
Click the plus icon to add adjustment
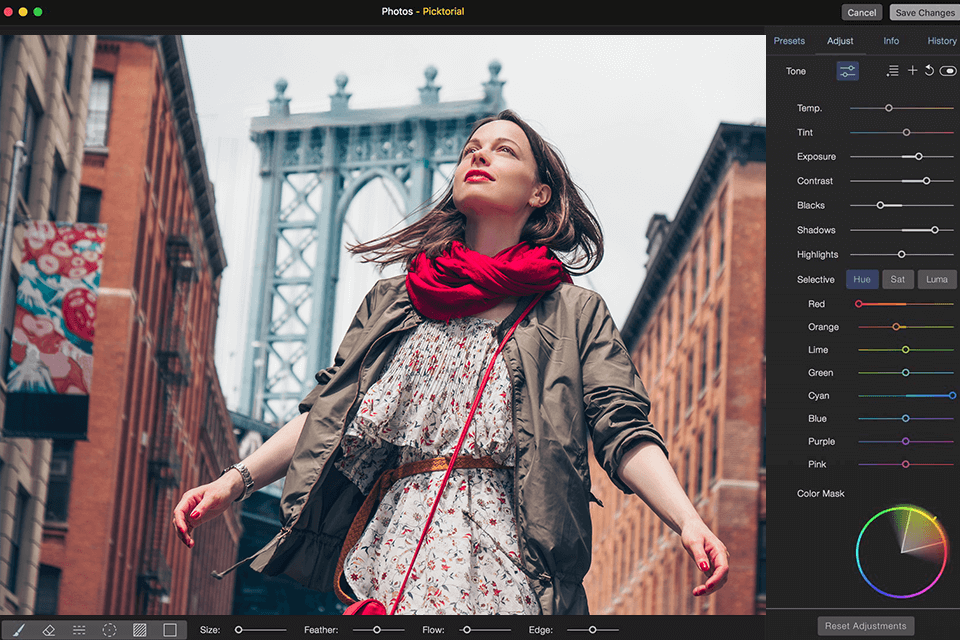[912, 71]
